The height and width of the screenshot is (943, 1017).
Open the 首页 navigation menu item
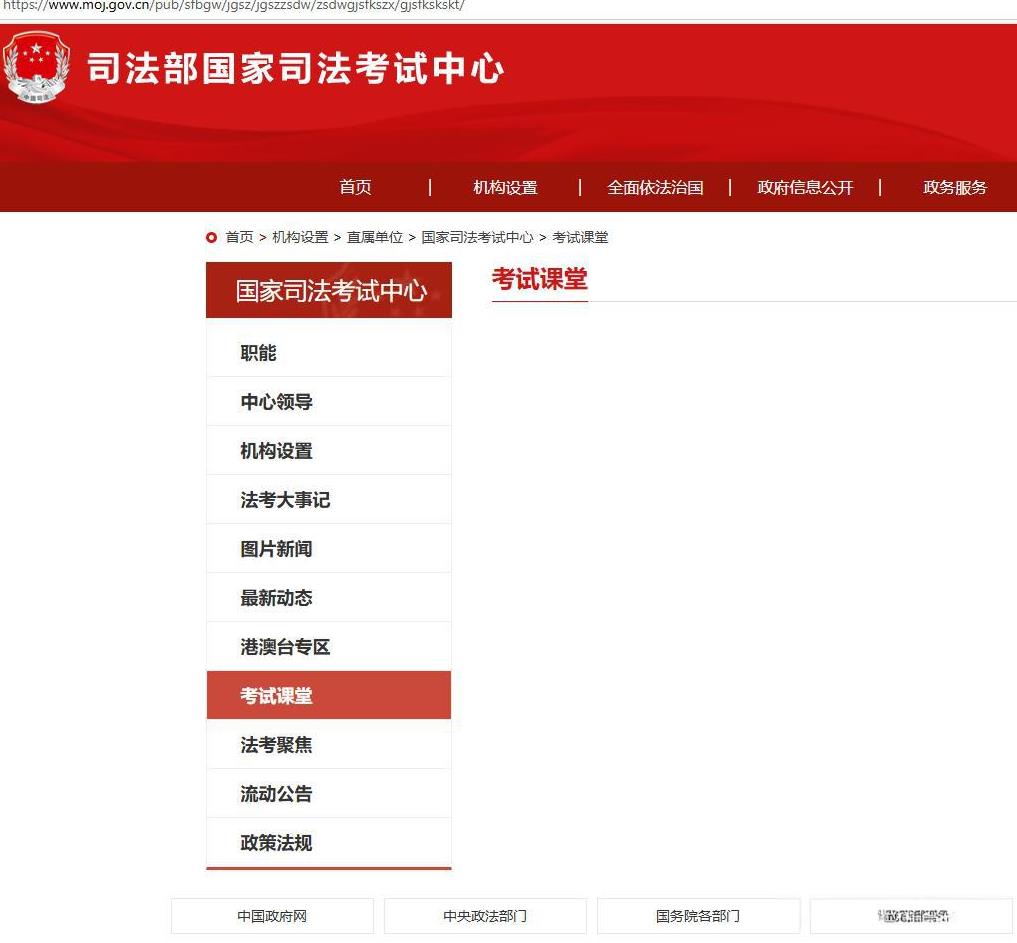[x=355, y=187]
